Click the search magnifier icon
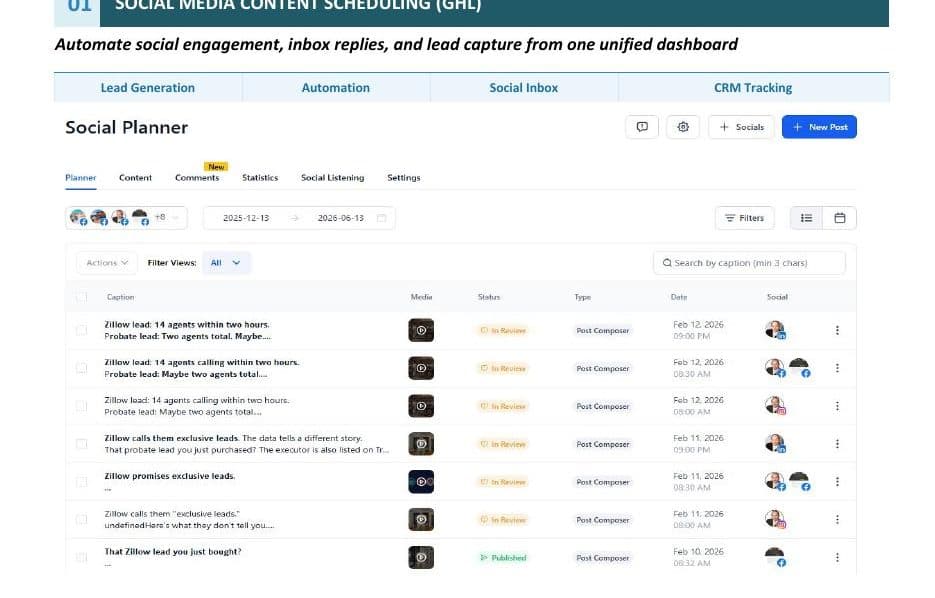 coord(667,263)
